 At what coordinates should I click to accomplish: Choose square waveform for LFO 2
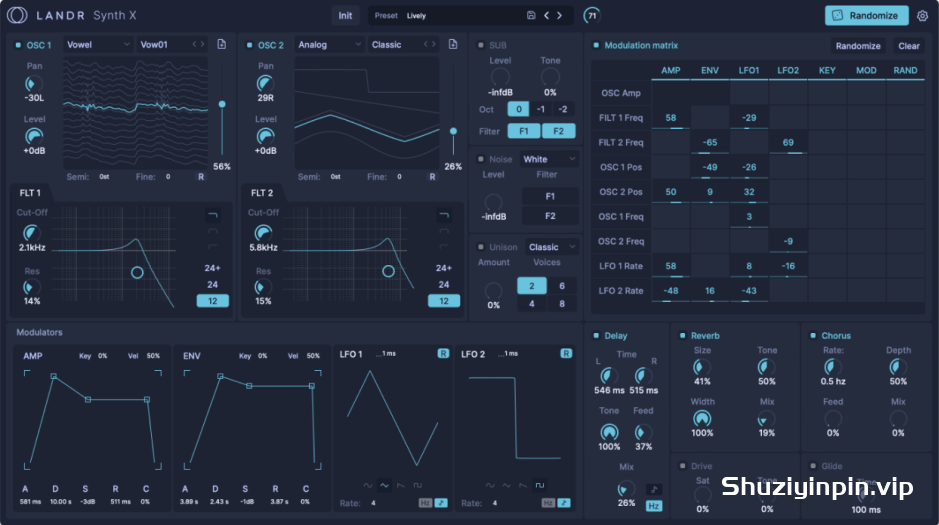pos(540,485)
